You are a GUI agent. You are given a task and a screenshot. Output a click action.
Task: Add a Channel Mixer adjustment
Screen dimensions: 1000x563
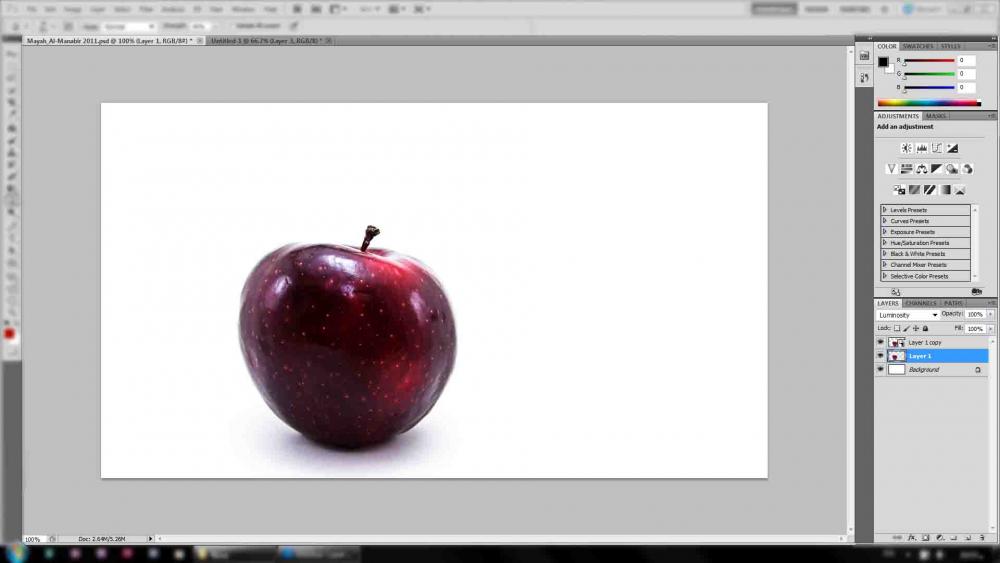point(967,169)
